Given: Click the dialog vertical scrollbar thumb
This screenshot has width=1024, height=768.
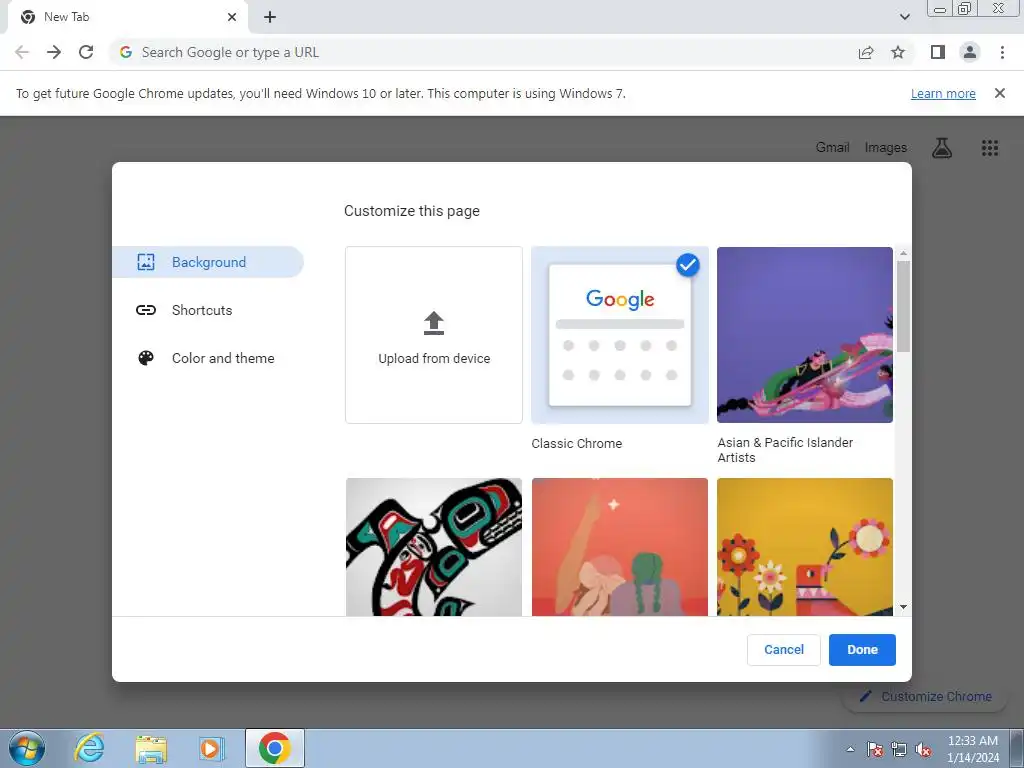Looking at the screenshot, I should 903,306.
